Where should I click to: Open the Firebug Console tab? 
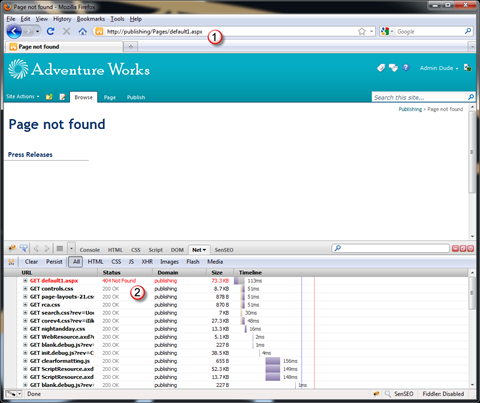pyautogui.click(x=90, y=250)
